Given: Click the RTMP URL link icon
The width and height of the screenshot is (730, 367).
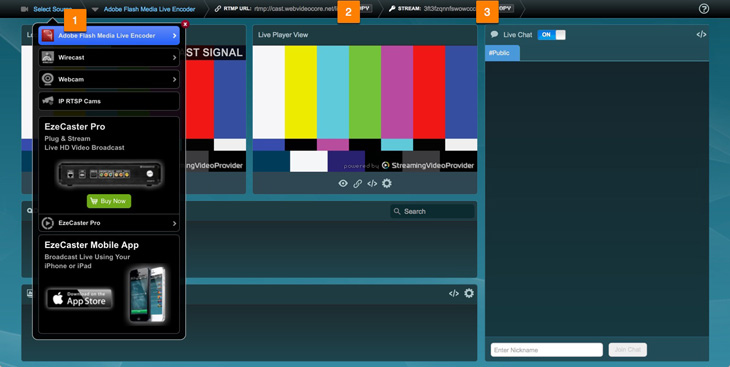Looking at the screenshot, I should pos(218,8).
